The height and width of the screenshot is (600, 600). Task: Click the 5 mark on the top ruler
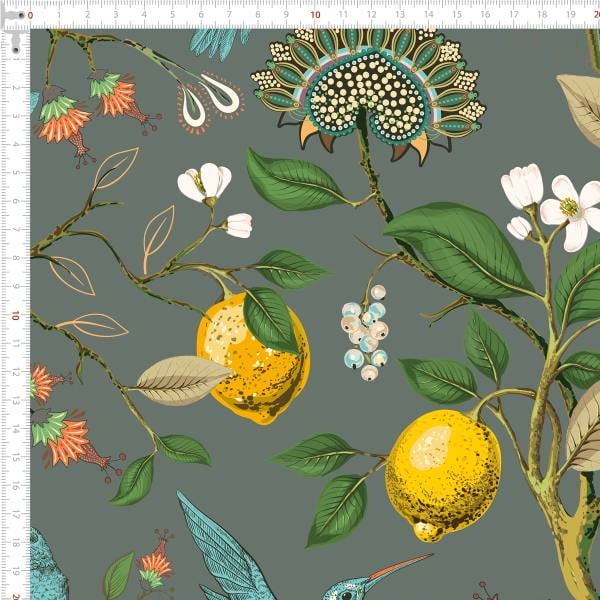pyautogui.click(x=173, y=15)
